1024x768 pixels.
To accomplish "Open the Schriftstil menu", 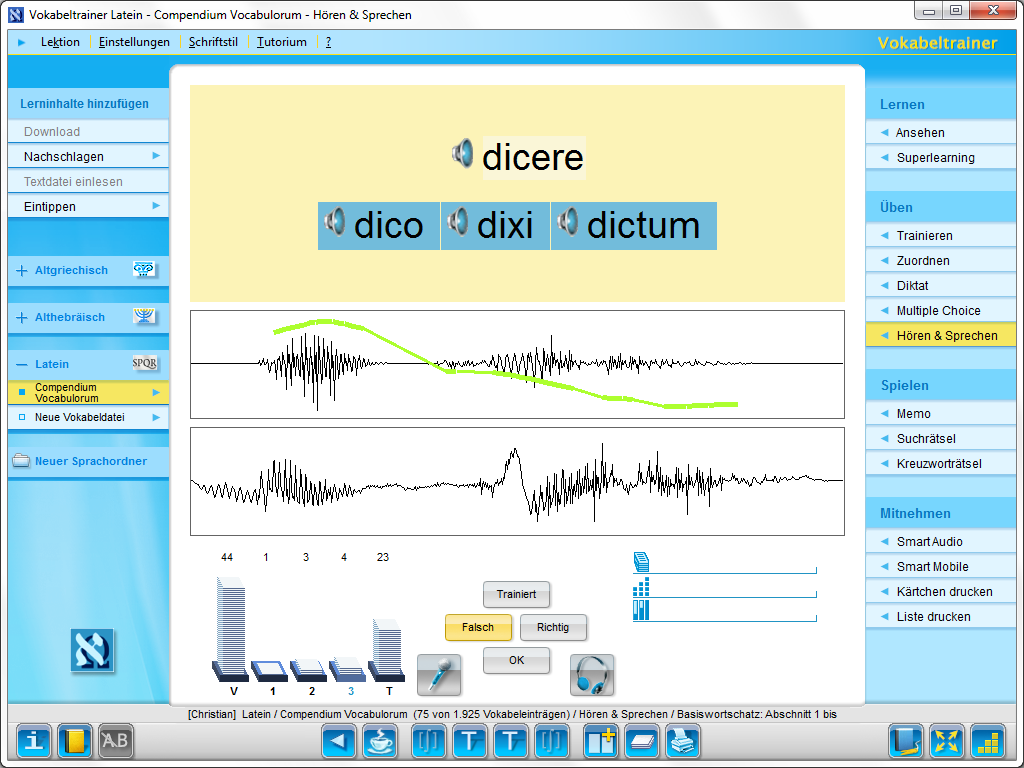I will coord(213,42).
